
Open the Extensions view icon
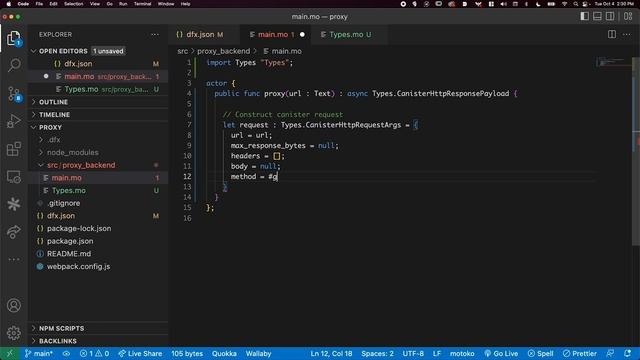(x=14, y=149)
